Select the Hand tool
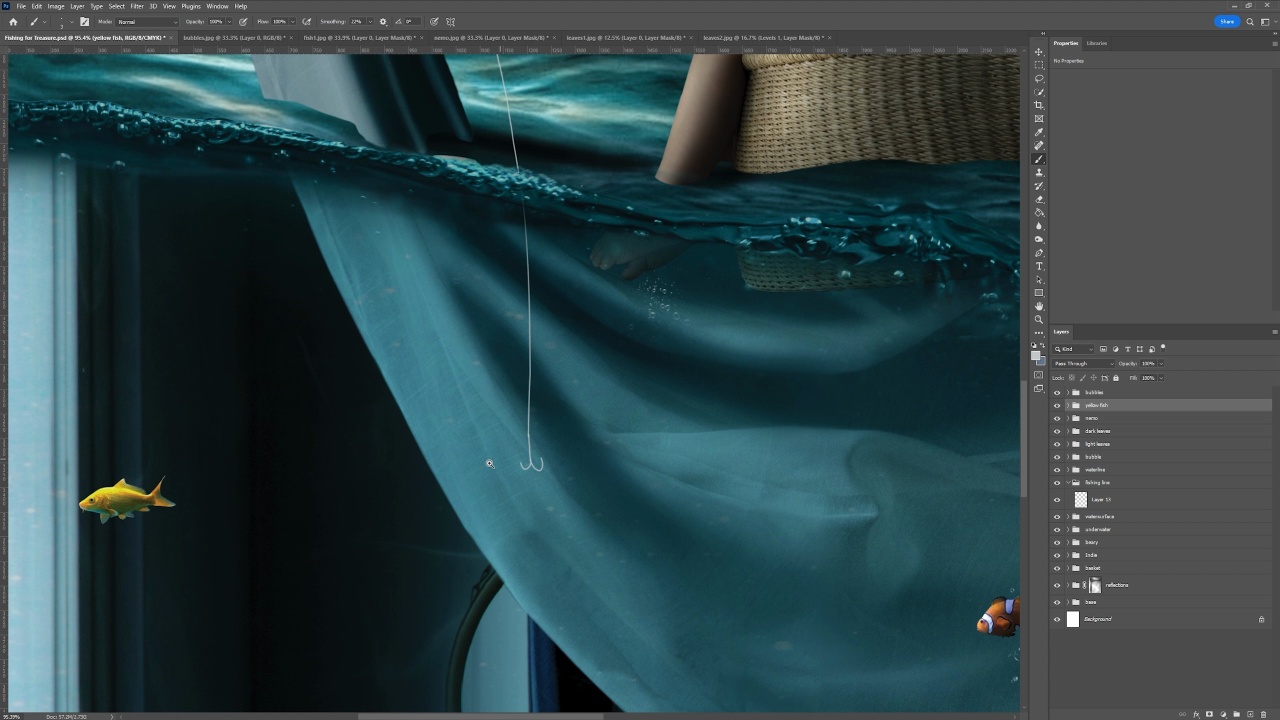1280x720 pixels. coord(1039,306)
